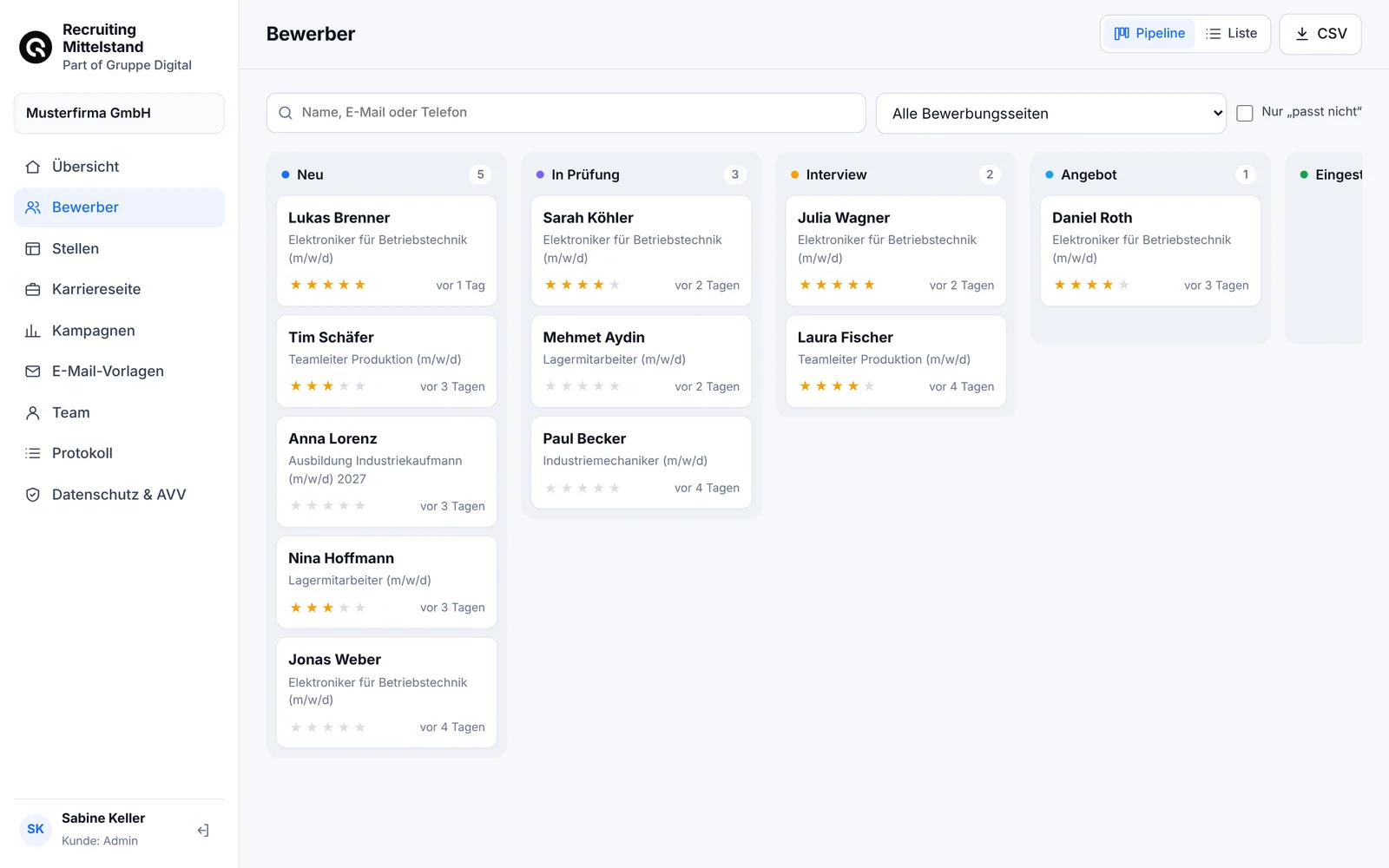This screenshot has height=868, width=1389.
Task: Open Lukas Brenner's applicant card
Action: (x=386, y=250)
